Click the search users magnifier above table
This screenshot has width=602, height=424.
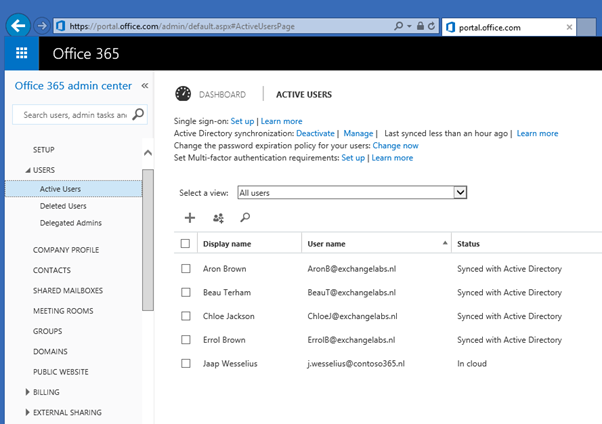click(x=245, y=217)
